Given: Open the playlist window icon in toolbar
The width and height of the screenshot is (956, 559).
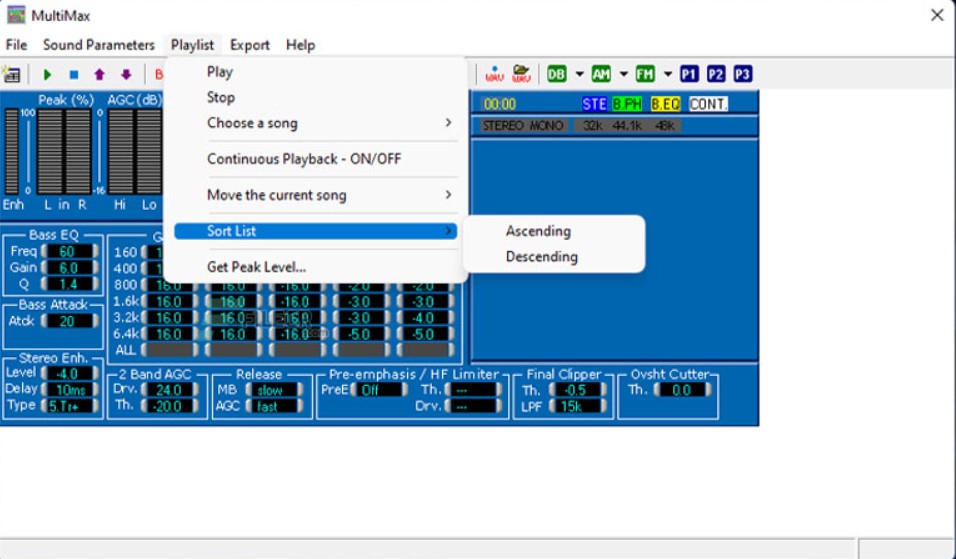Looking at the screenshot, I should coord(12,74).
